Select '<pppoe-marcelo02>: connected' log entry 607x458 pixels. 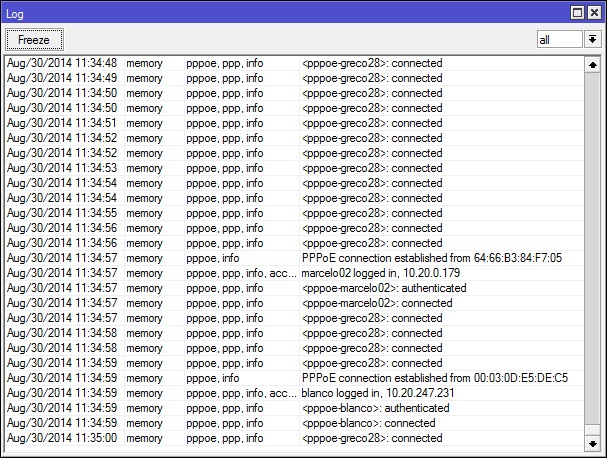click(295, 303)
